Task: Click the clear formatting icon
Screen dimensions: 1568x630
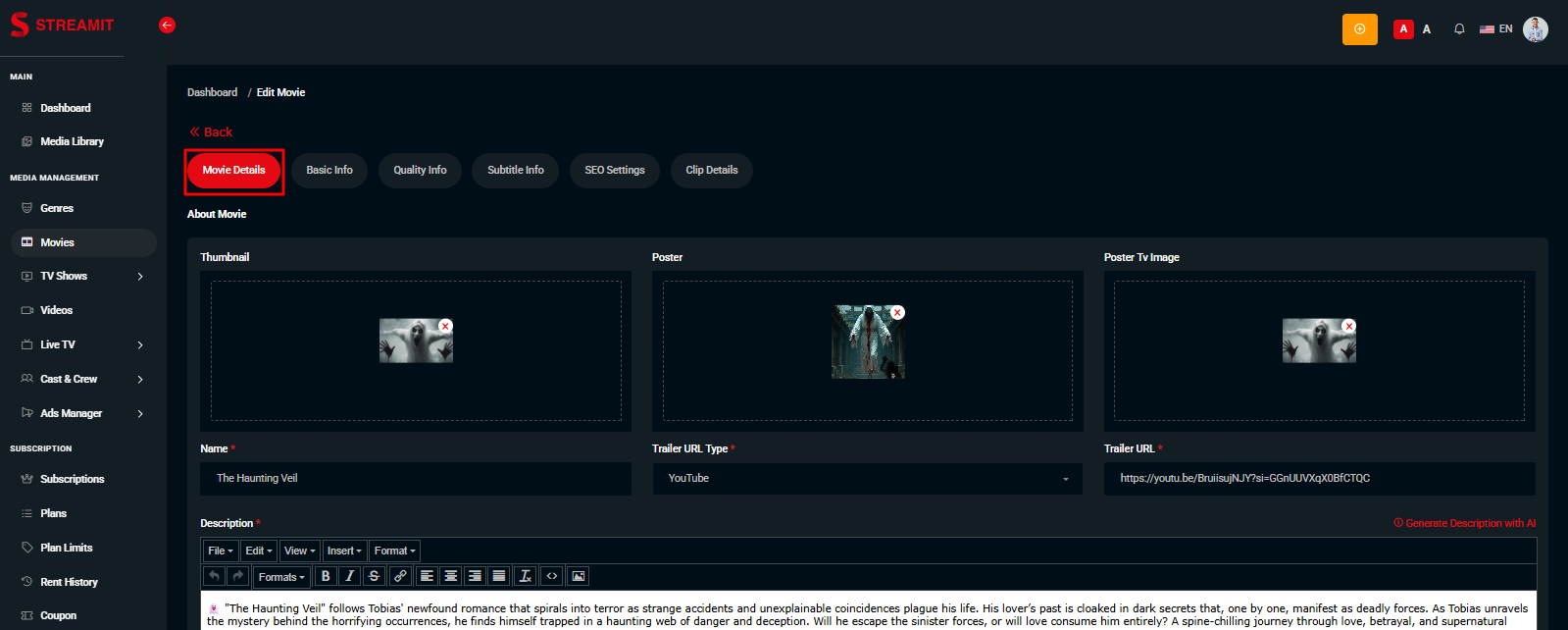Action: tap(526, 576)
